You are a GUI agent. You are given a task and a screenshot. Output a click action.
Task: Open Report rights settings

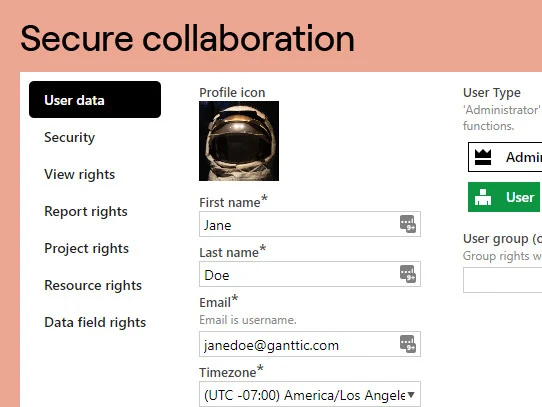(86, 211)
